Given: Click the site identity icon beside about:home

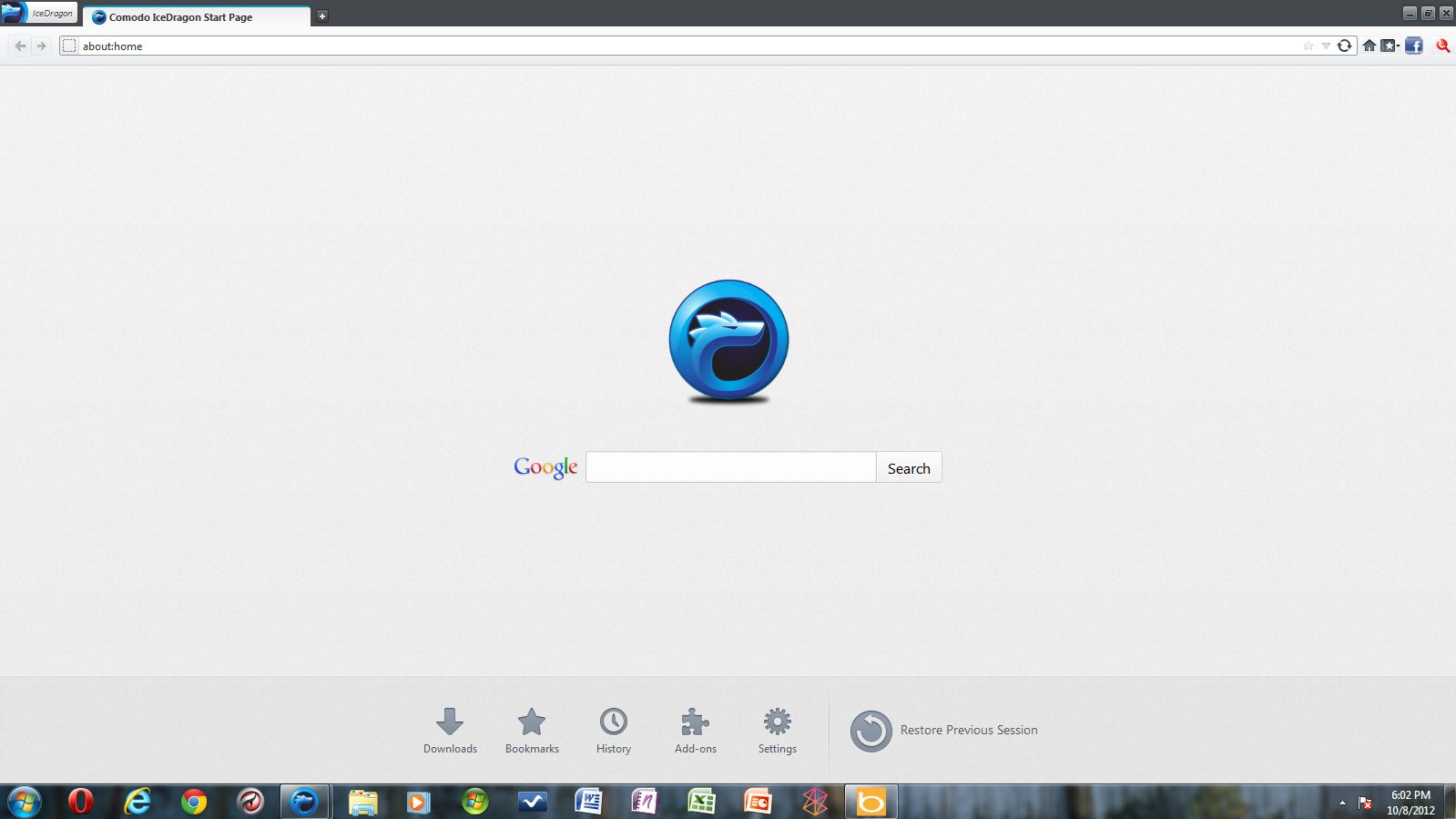Looking at the screenshot, I should 69,46.
